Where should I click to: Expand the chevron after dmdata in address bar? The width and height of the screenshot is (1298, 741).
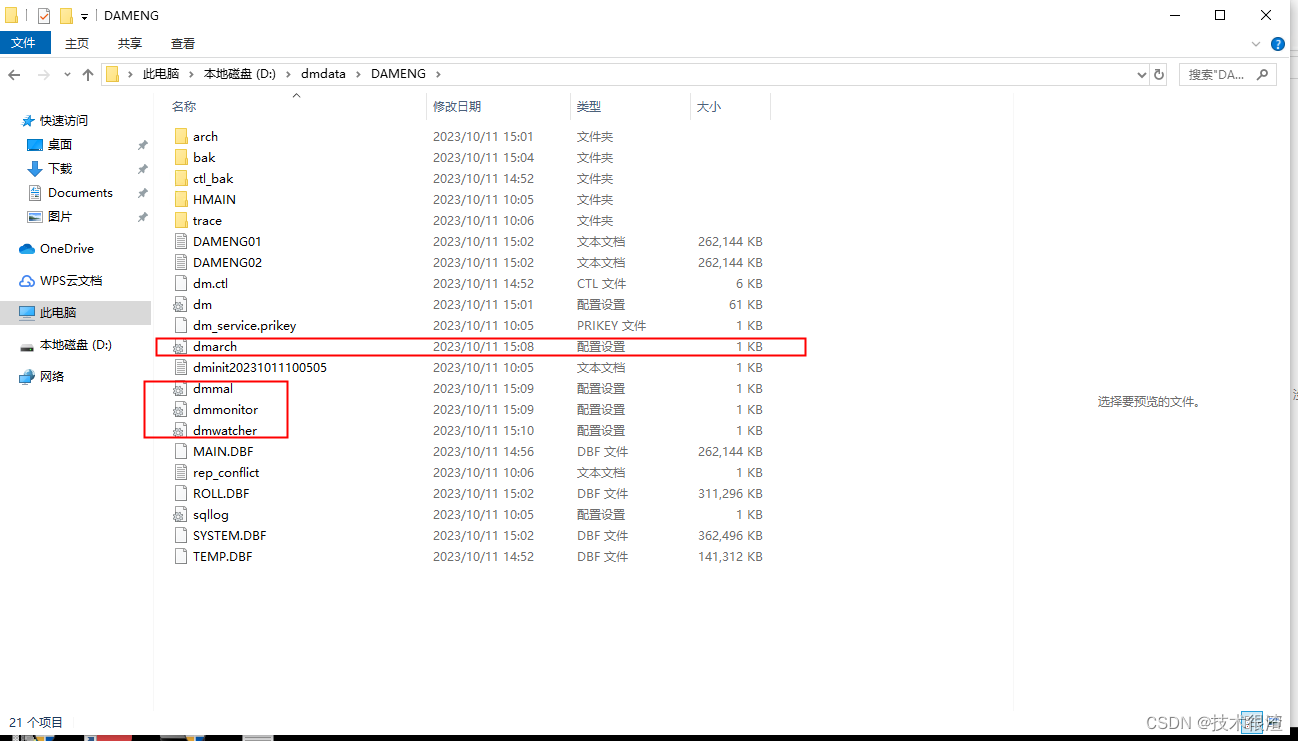tap(358, 74)
